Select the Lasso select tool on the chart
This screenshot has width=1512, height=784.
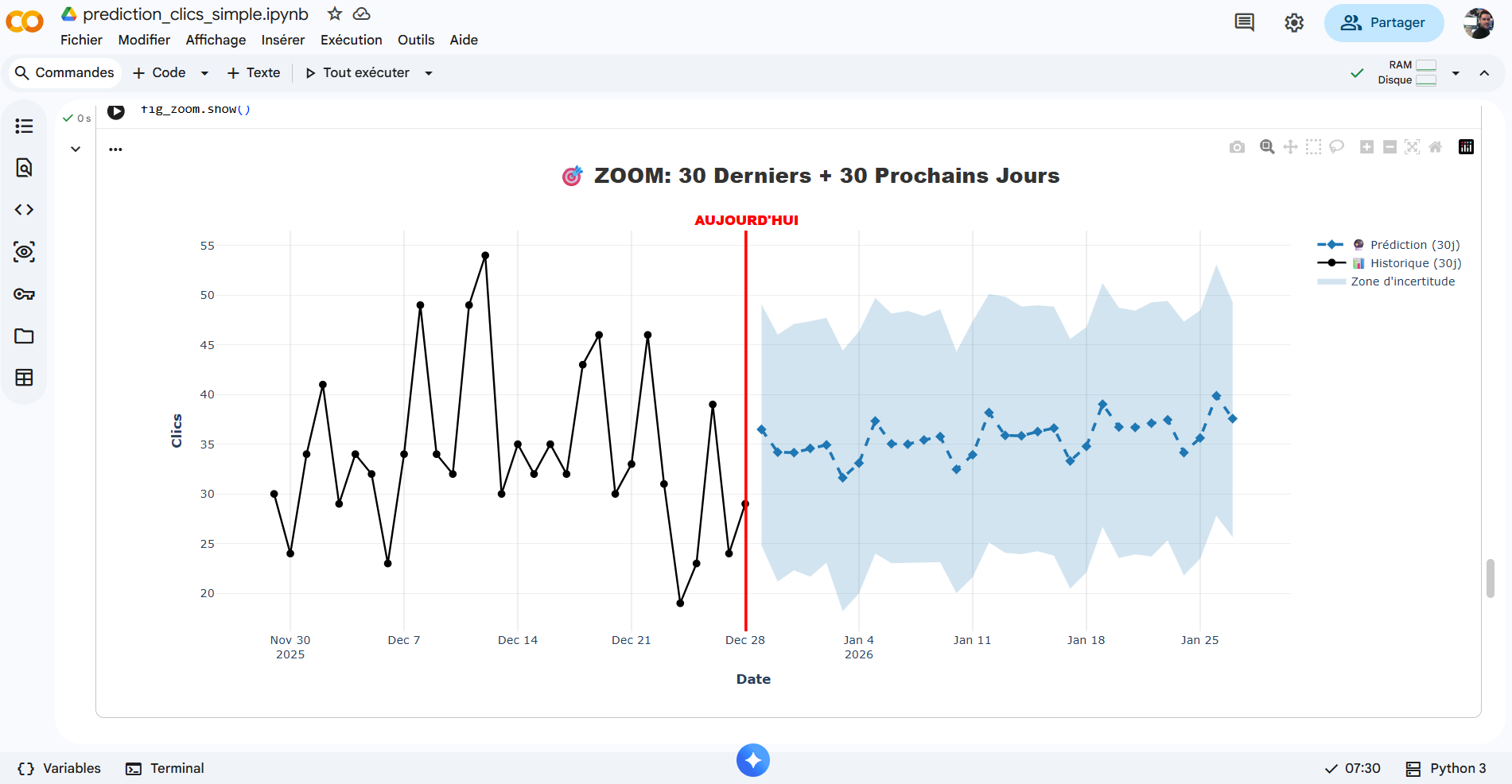click(x=1336, y=147)
